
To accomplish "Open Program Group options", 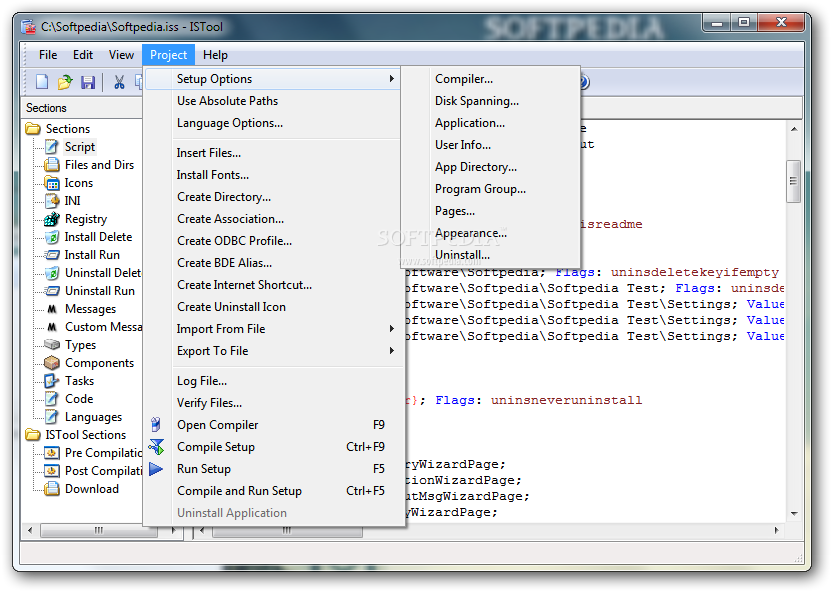I will tap(490, 189).
